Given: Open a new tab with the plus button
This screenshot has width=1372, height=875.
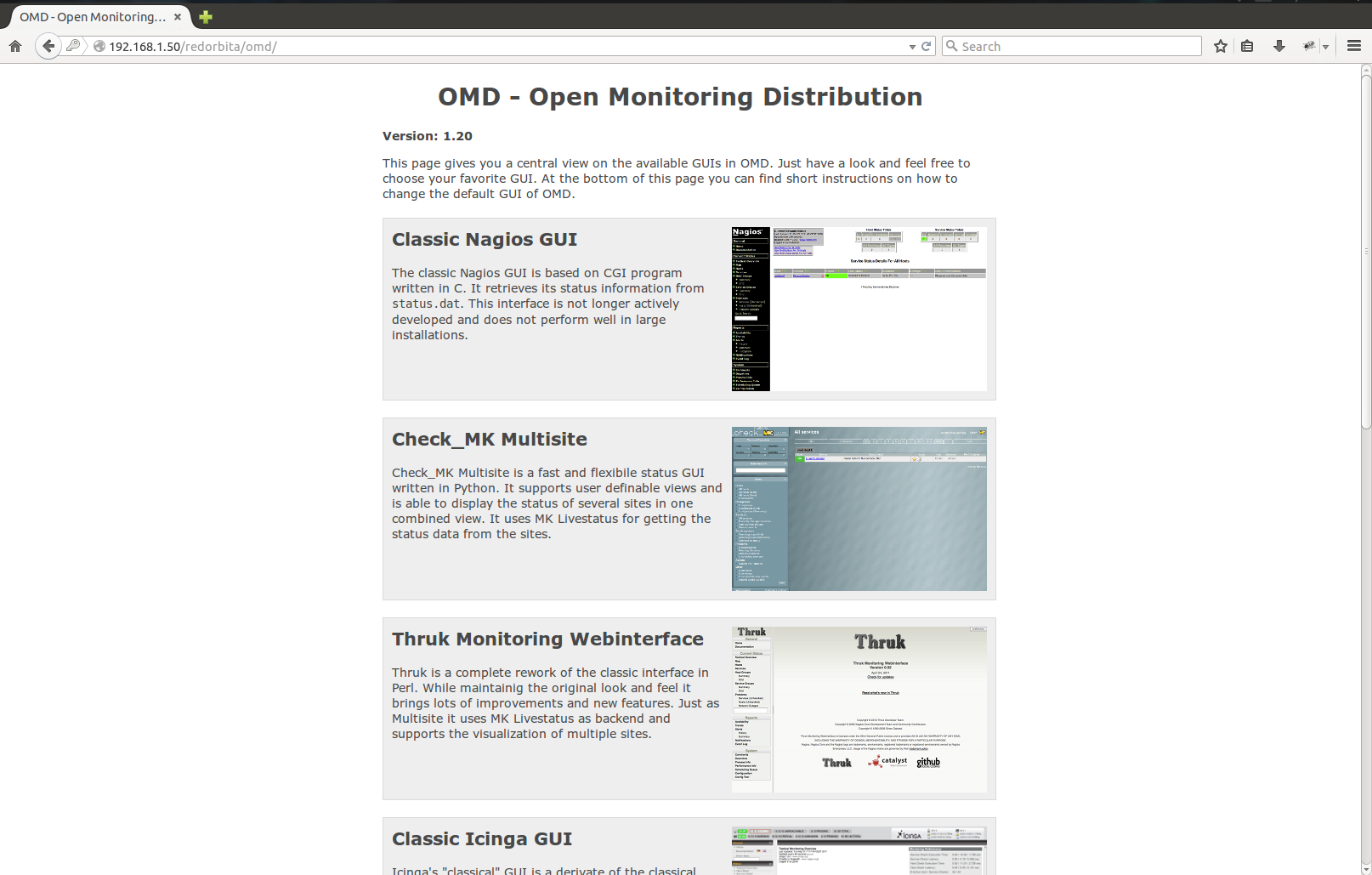Looking at the screenshot, I should pos(206,16).
